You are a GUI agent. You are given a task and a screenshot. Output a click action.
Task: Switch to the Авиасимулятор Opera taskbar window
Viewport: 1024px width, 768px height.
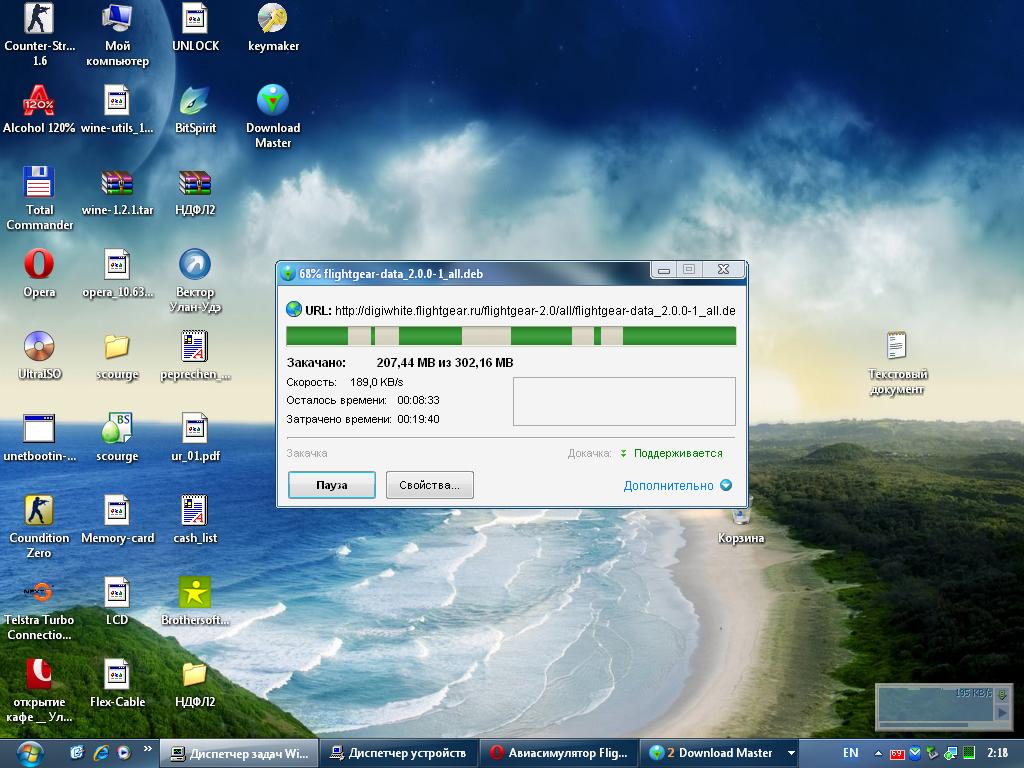[x=558, y=753]
